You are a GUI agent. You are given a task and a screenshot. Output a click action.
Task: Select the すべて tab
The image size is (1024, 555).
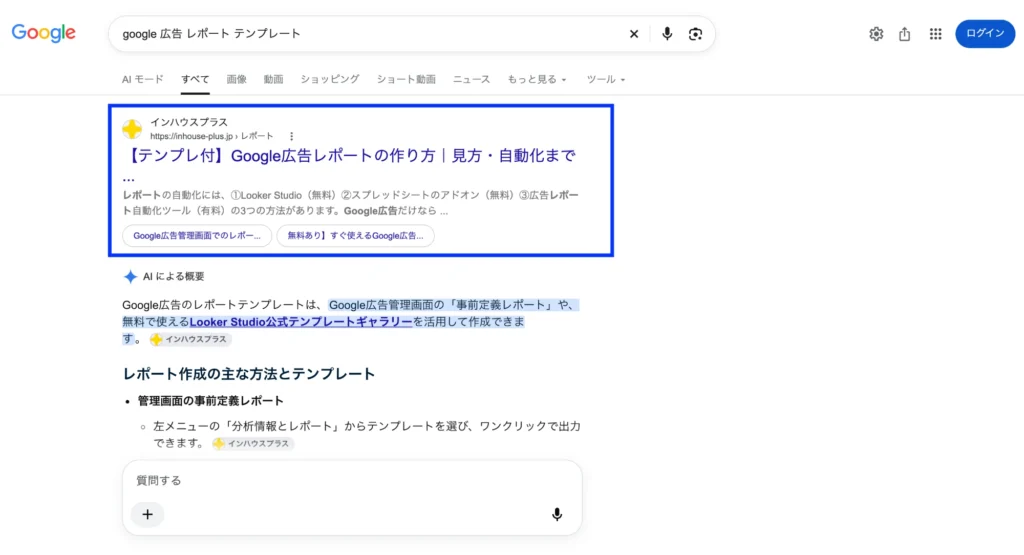[x=195, y=79]
